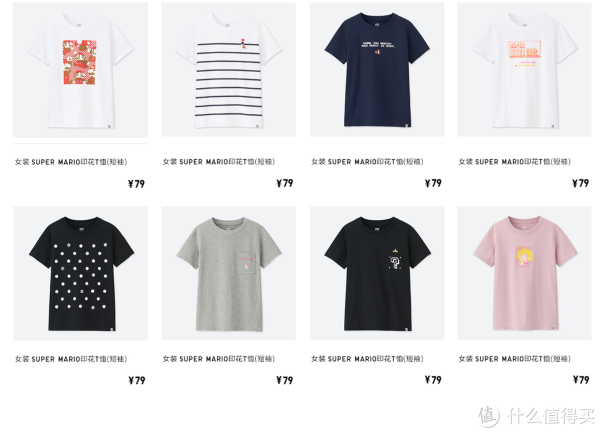Click the ¥79 price of the polka dot tee
600x433 pixels.
pyautogui.click(x=137, y=380)
